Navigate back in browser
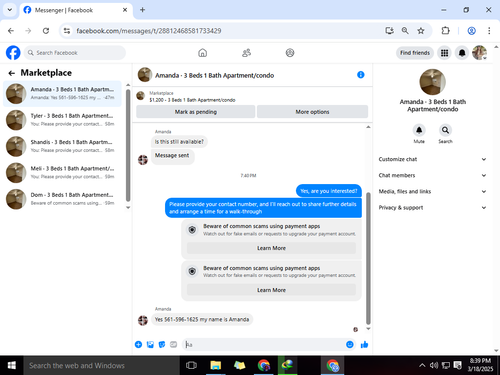 (x=11, y=31)
